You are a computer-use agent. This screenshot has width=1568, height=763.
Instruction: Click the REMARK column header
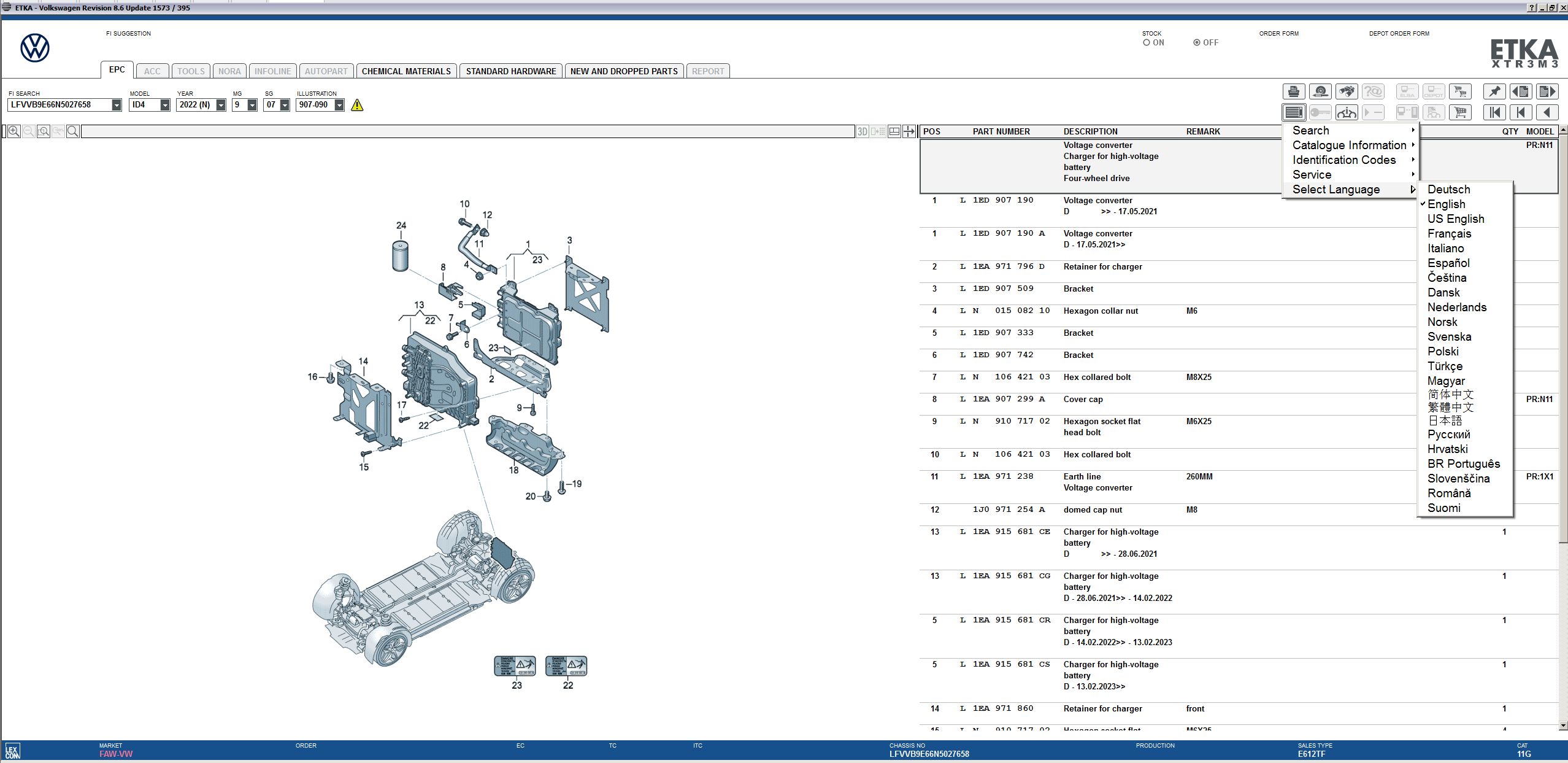pos(1203,131)
